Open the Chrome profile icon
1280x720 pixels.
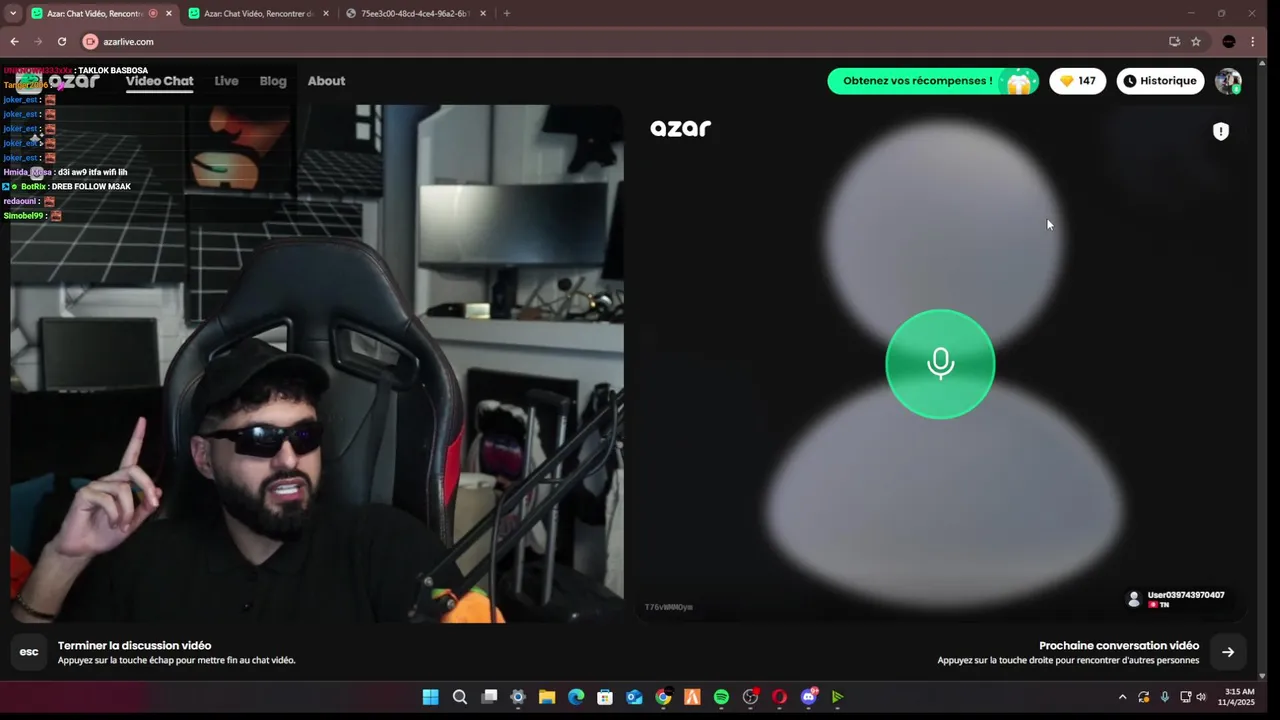1229,42
